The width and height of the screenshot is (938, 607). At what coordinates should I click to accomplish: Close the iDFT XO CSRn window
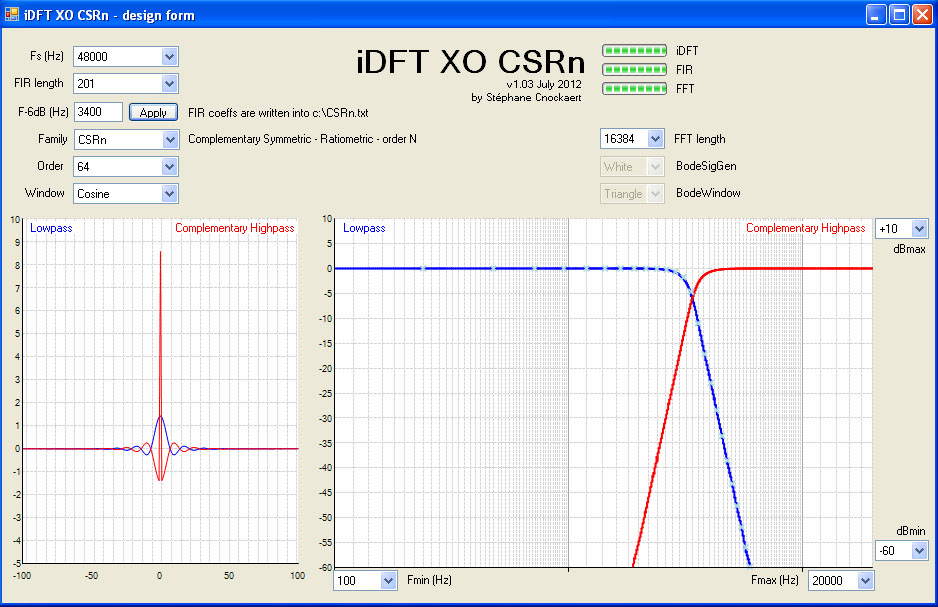pos(922,14)
